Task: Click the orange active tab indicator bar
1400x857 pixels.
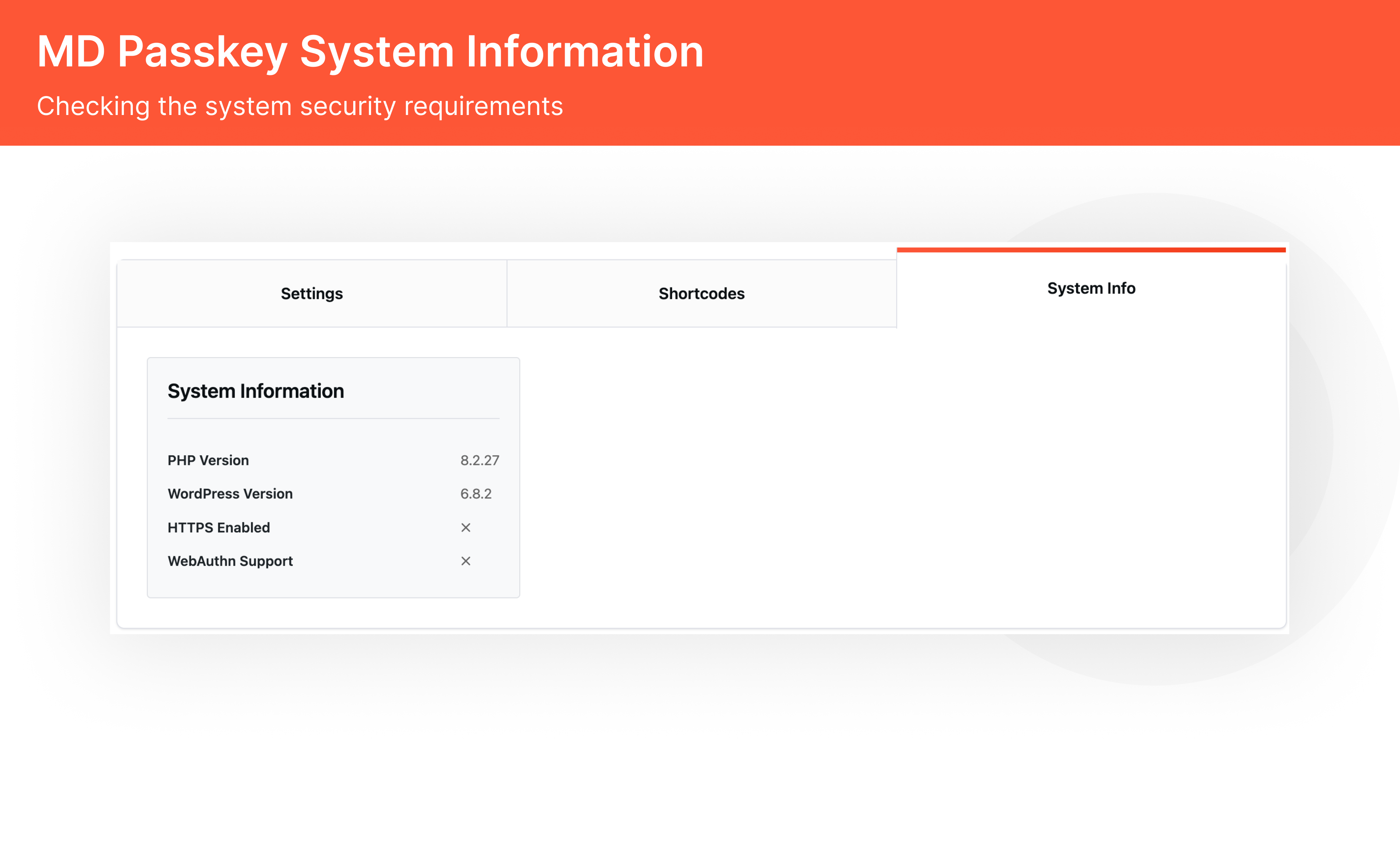Action: (1091, 250)
